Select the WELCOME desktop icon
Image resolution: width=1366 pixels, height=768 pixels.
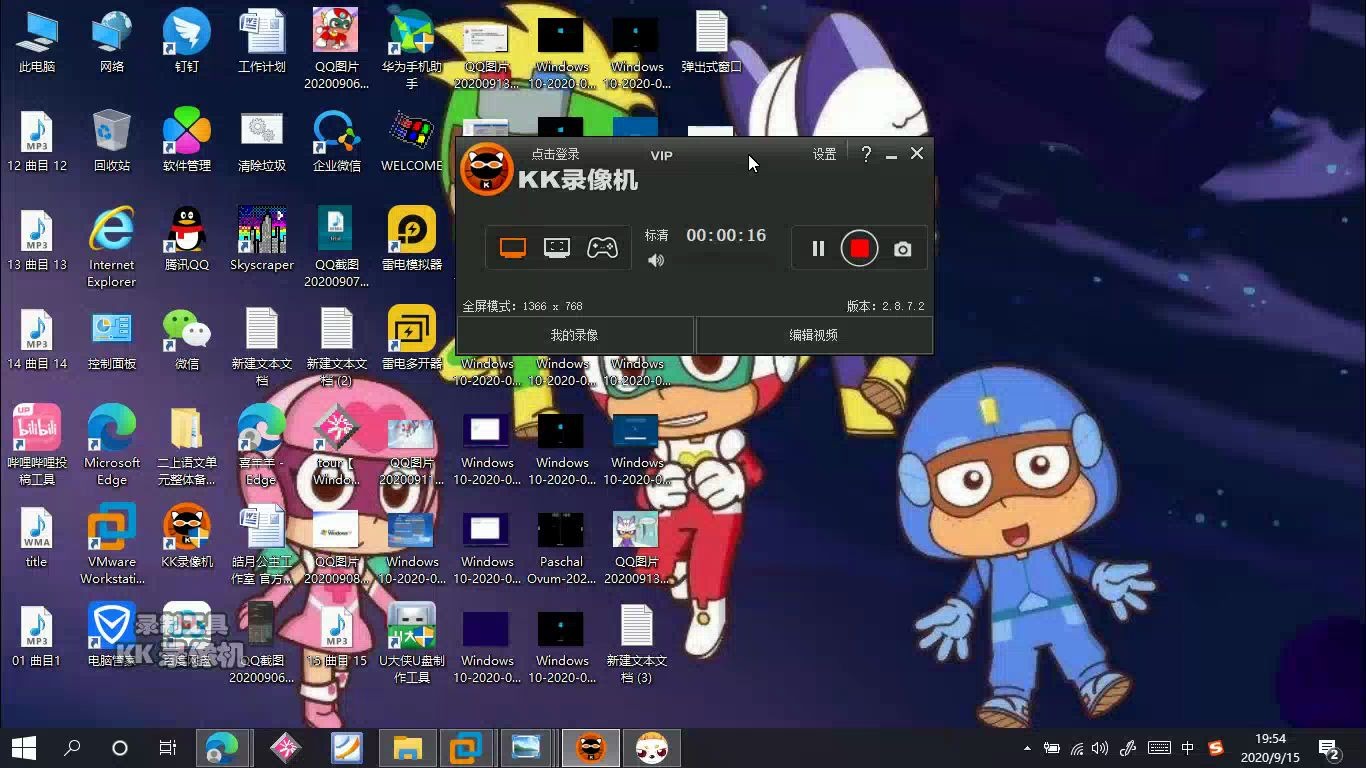click(412, 141)
